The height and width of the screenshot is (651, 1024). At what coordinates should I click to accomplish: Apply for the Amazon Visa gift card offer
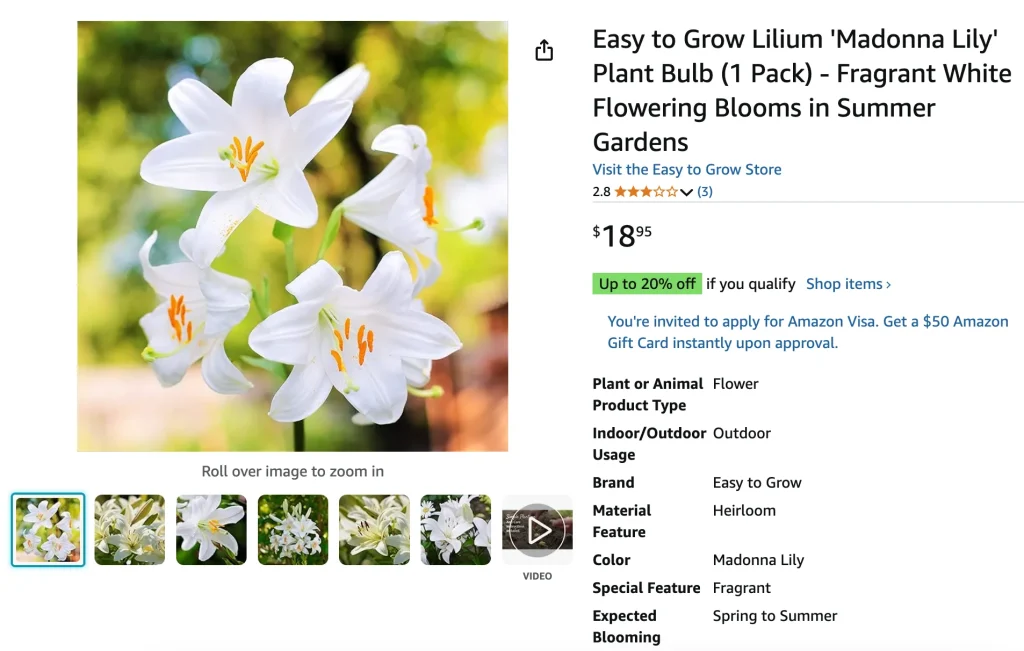pyautogui.click(x=807, y=332)
